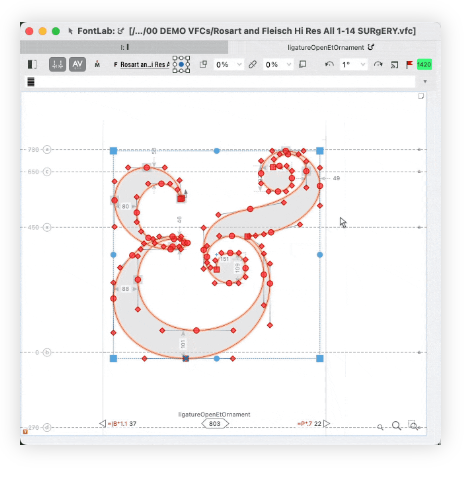Image resolution: width=476 pixels, height=481 pixels.
Task: Click the slant link icon
Action: (x=252, y=64)
